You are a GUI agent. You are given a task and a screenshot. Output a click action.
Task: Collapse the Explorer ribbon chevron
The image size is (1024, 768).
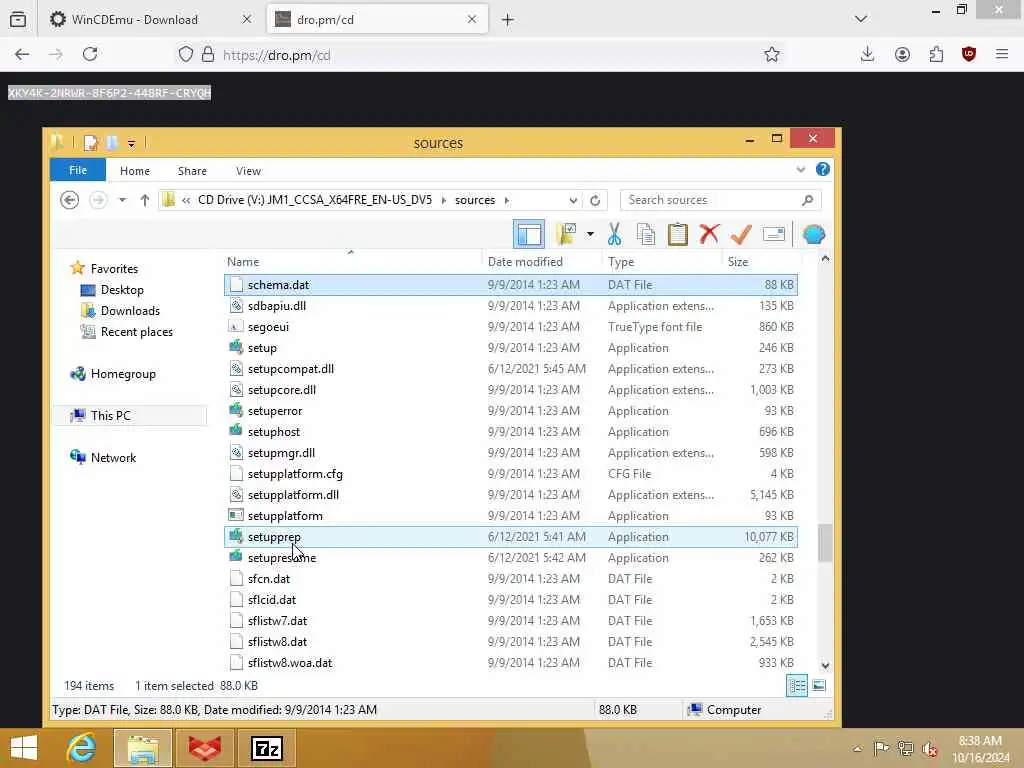801,170
